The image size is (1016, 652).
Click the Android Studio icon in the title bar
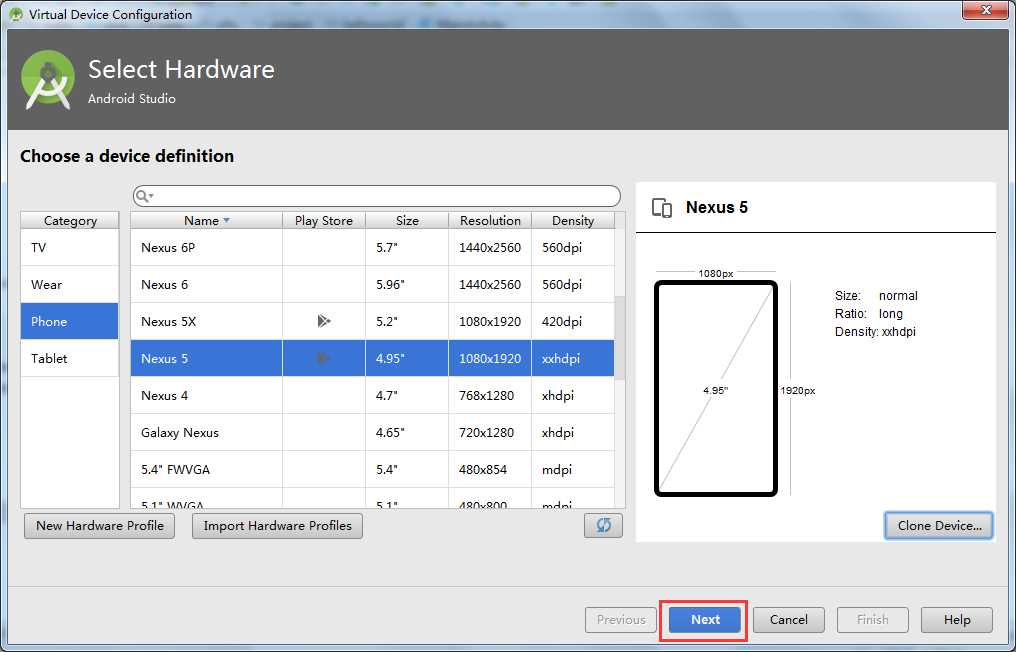(x=16, y=14)
